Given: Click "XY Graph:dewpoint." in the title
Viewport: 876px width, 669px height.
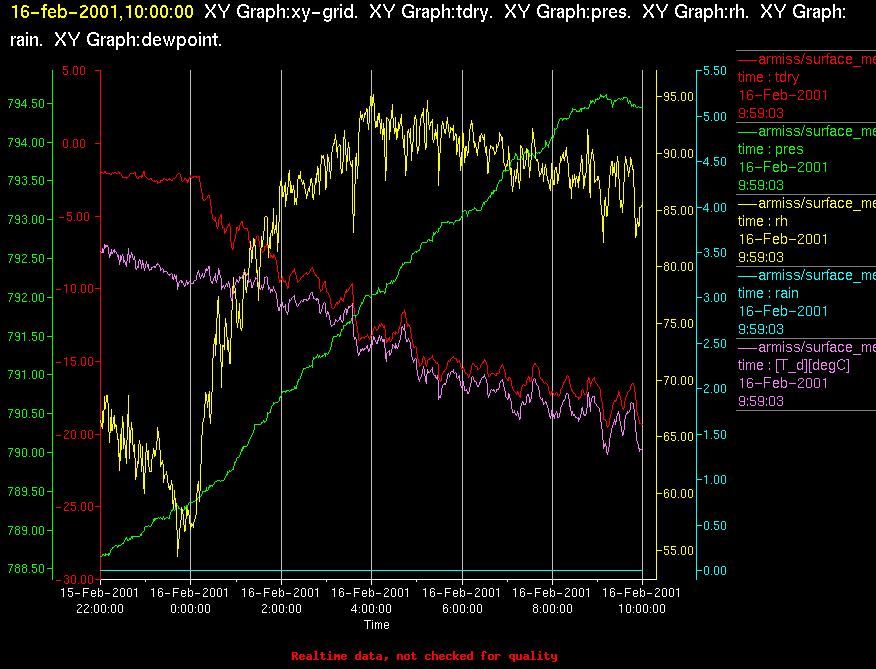Looking at the screenshot, I should click(x=138, y=40).
